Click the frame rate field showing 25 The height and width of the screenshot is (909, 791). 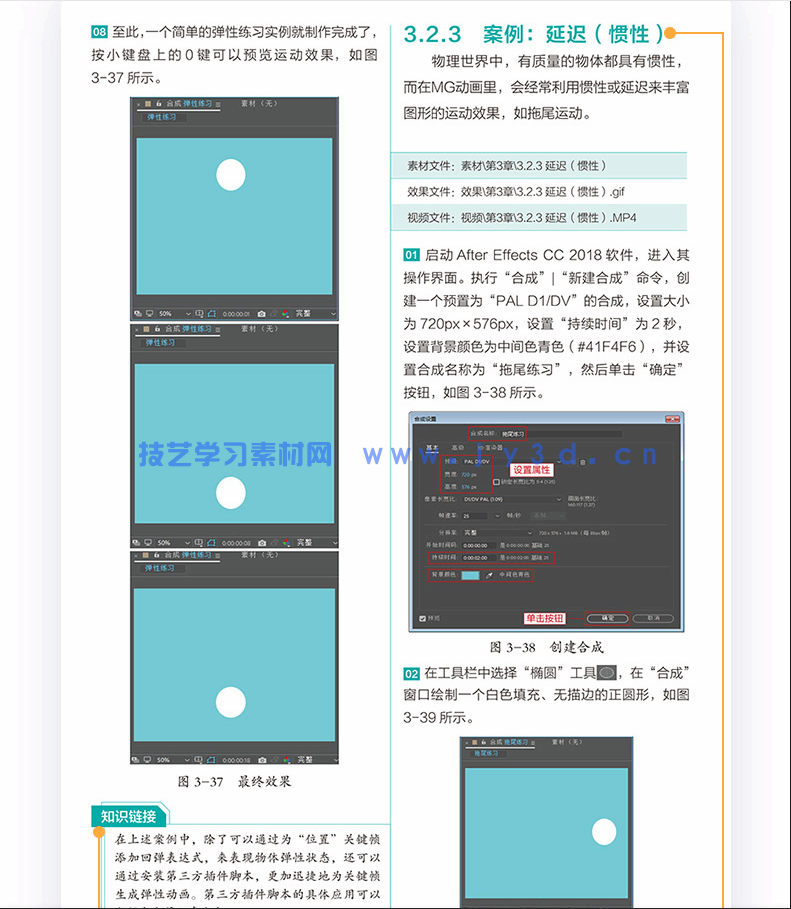coord(475,516)
